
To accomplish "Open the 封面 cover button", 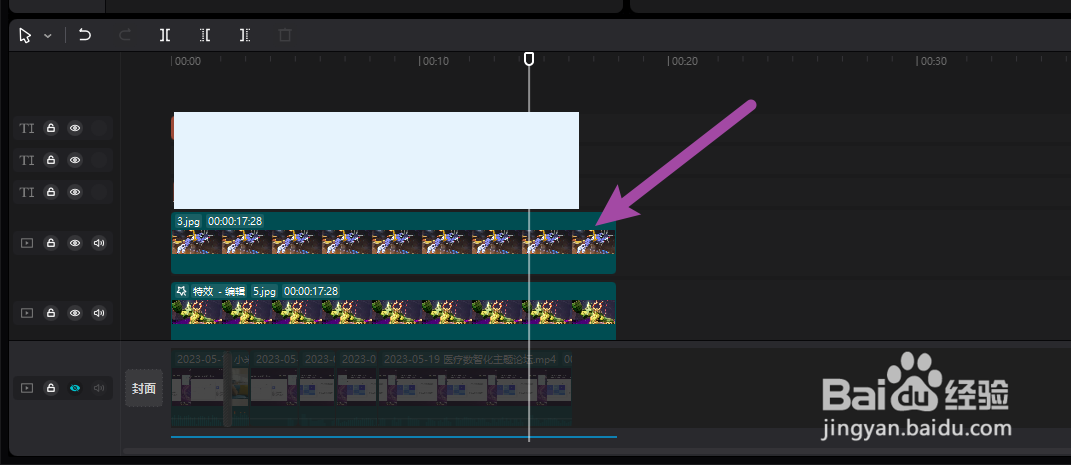I will pyautogui.click(x=144, y=389).
